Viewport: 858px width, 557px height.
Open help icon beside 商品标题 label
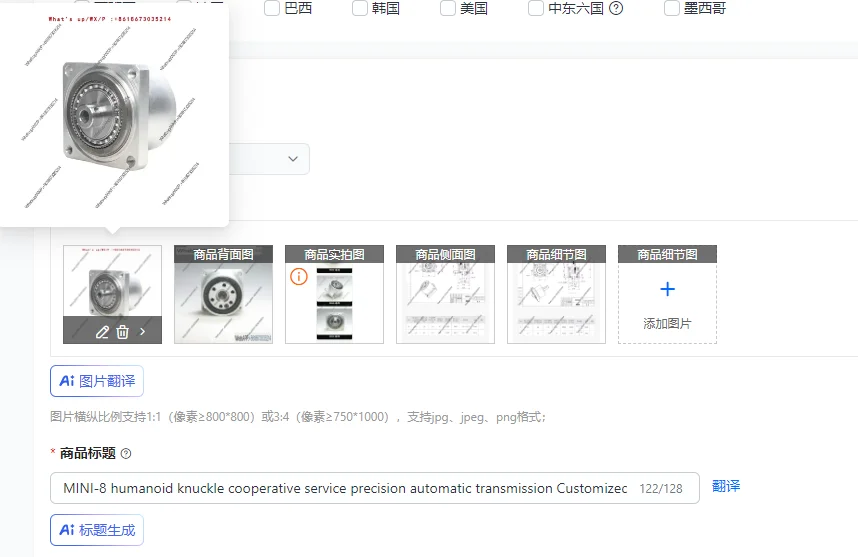point(126,454)
